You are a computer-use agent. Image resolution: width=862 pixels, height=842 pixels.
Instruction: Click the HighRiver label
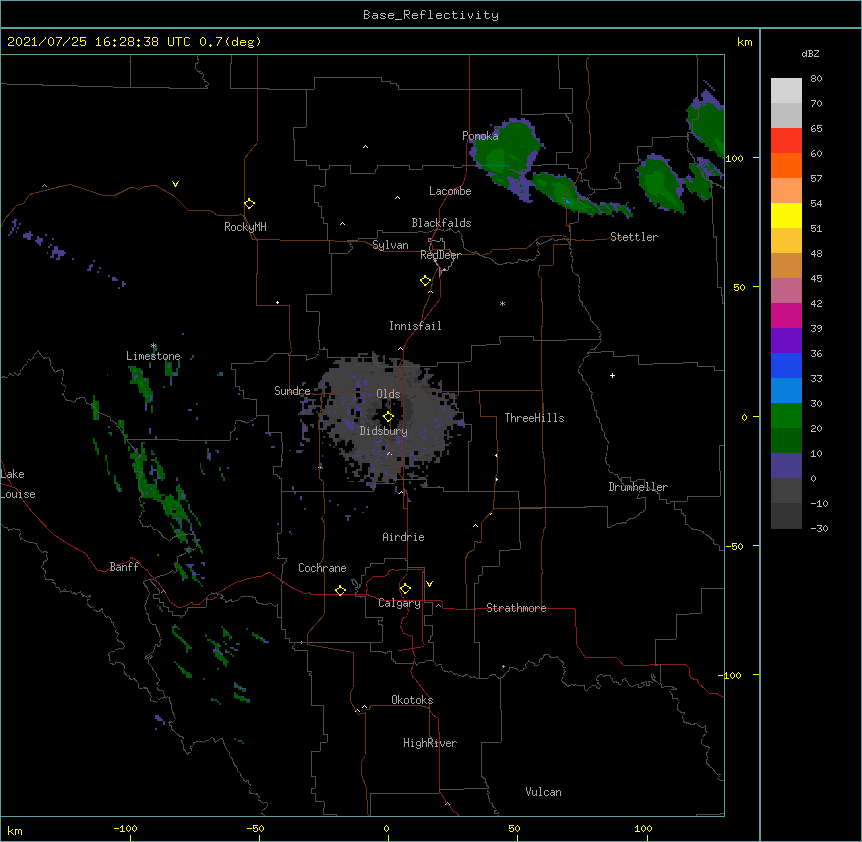tap(430, 743)
